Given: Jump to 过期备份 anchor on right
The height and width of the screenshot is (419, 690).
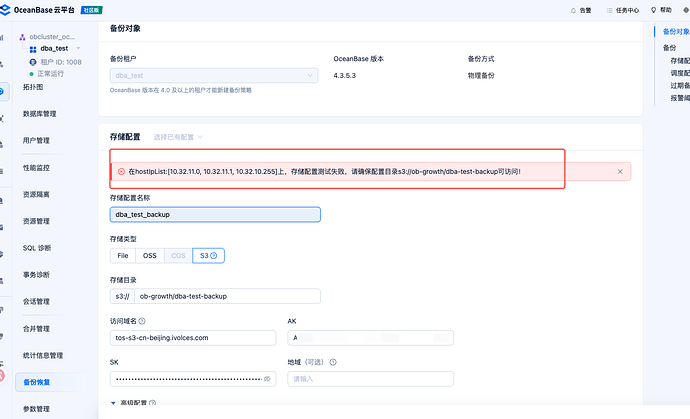Looking at the screenshot, I should (x=680, y=85).
